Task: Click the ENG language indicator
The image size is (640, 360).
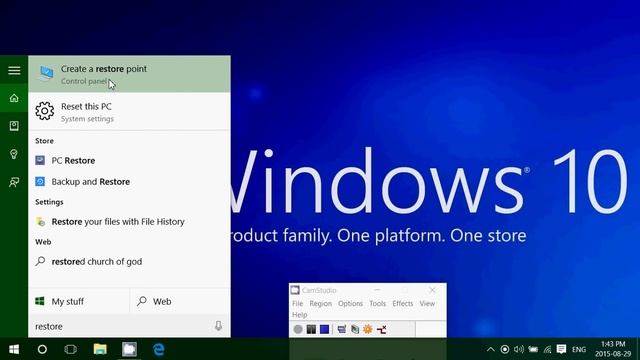Action: (579, 350)
